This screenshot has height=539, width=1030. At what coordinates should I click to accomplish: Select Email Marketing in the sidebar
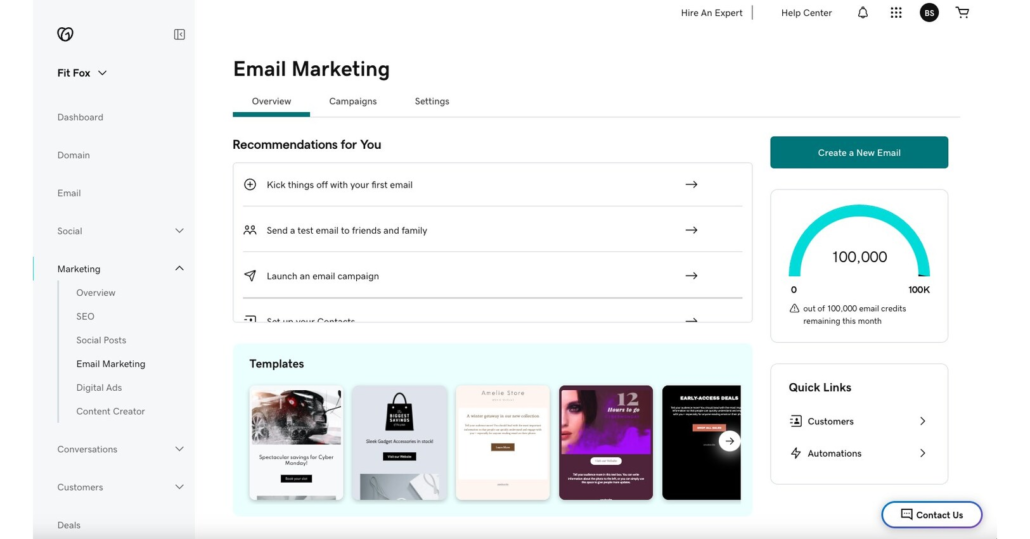coord(110,364)
